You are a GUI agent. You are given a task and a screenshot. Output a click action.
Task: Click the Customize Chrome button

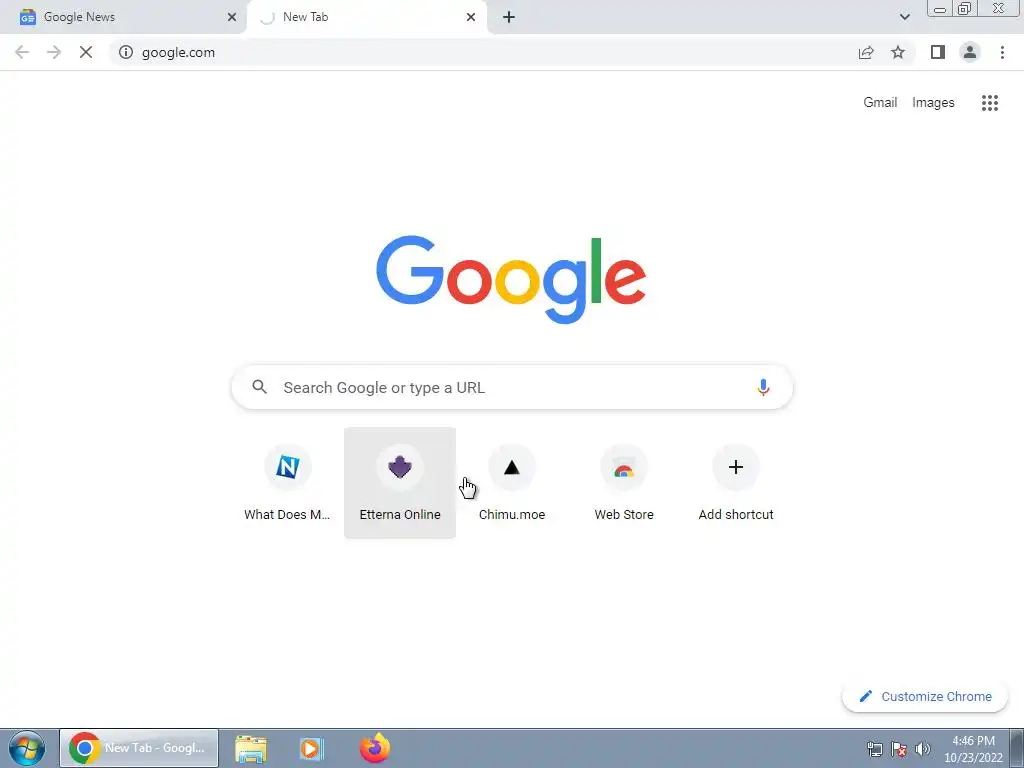tap(925, 696)
